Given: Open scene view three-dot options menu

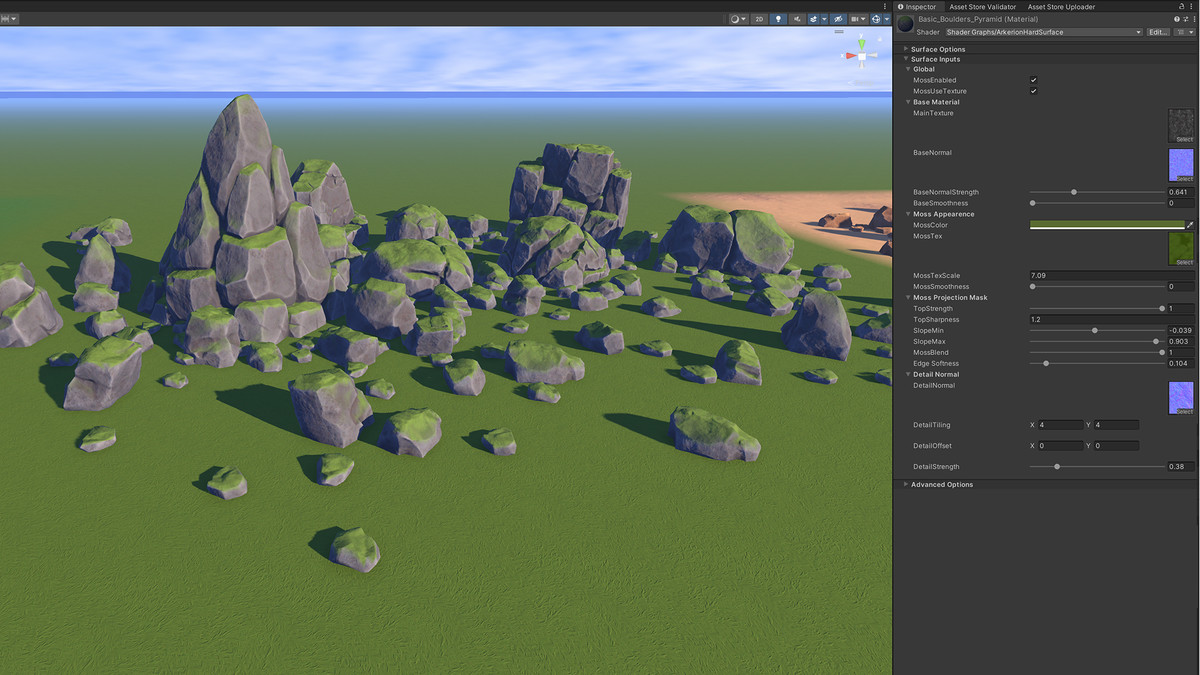Looking at the screenshot, I should point(885,6).
